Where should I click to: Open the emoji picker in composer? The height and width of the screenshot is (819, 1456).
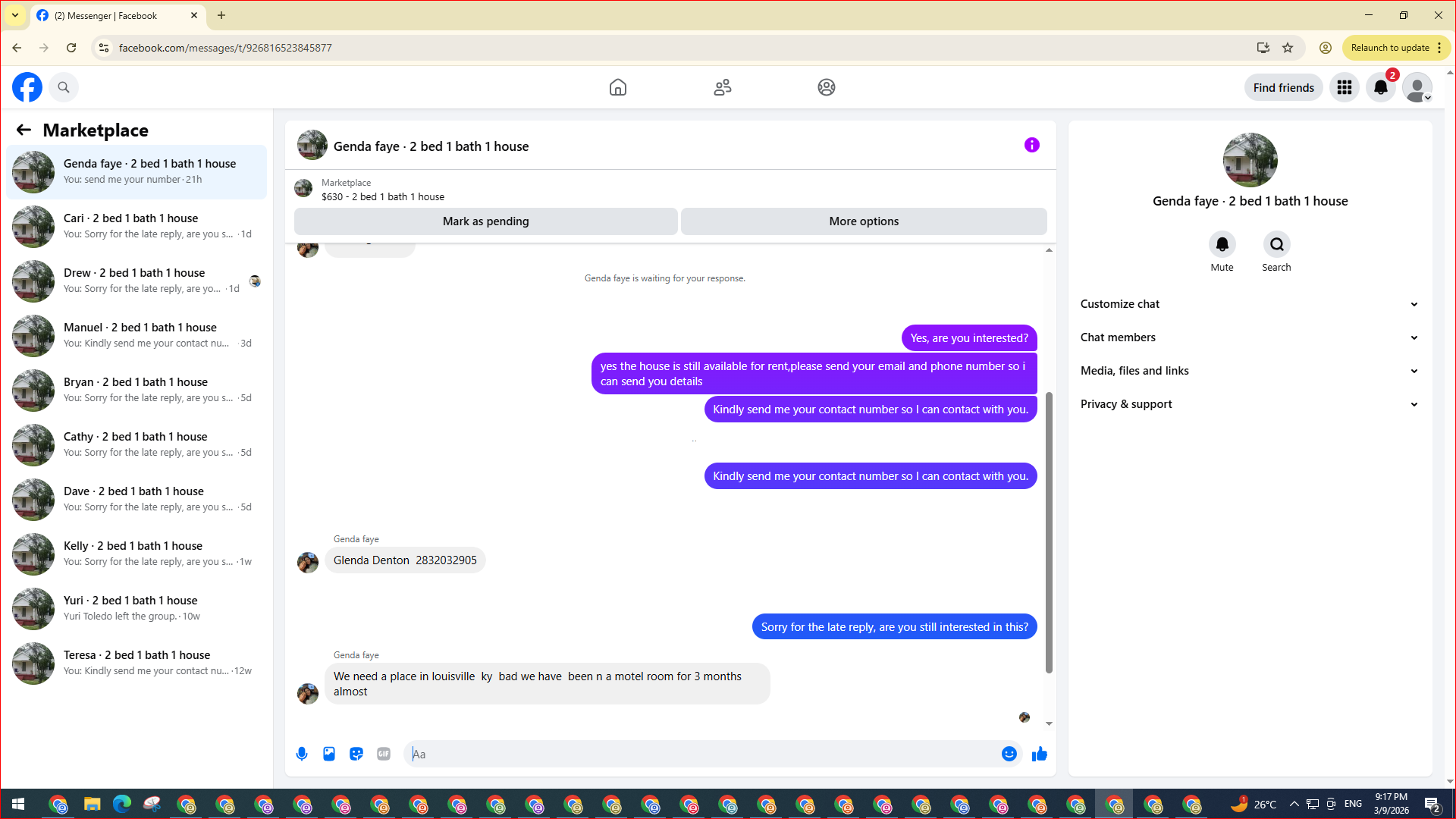click(x=1009, y=754)
